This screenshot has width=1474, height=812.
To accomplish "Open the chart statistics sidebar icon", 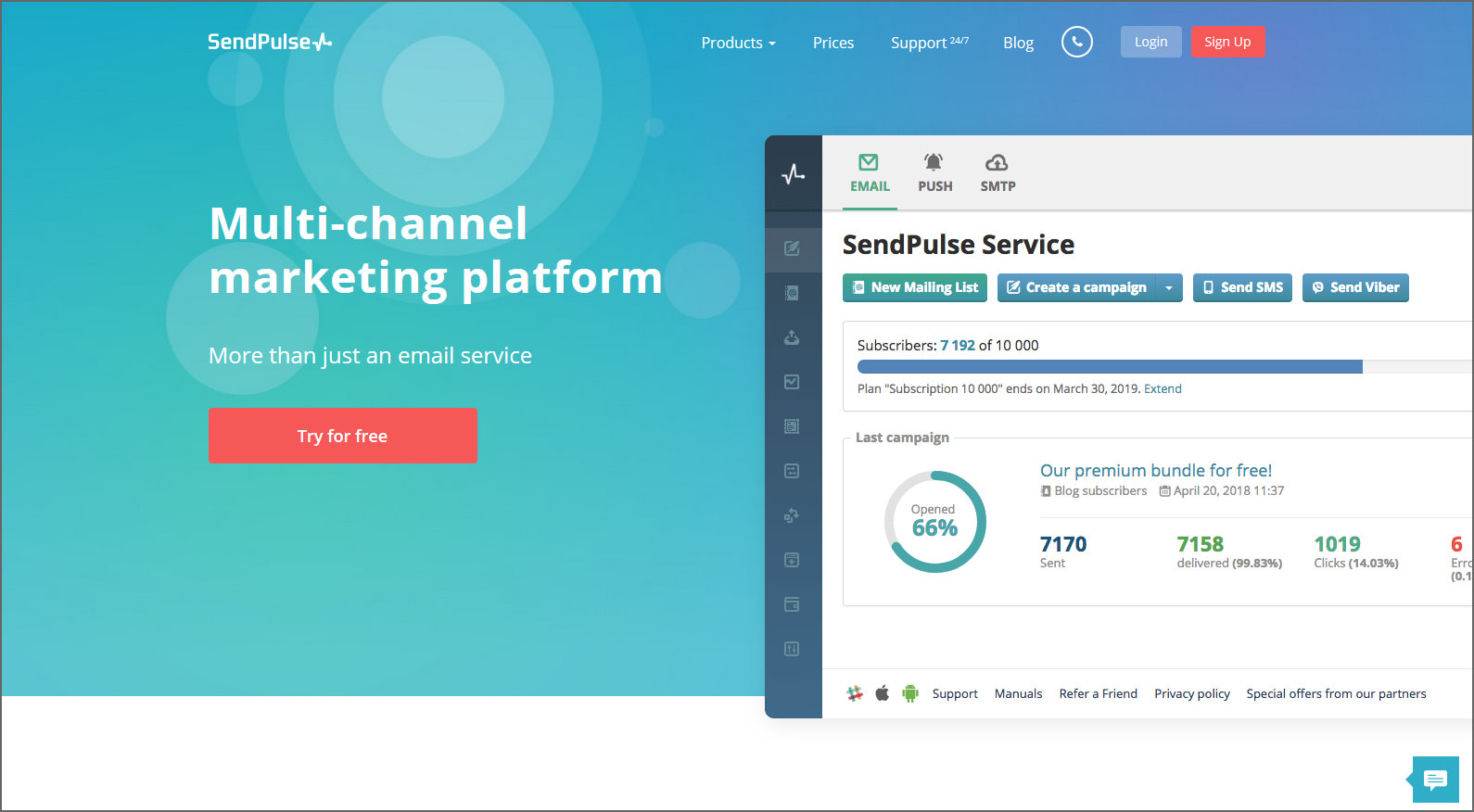I will pyautogui.click(x=792, y=382).
